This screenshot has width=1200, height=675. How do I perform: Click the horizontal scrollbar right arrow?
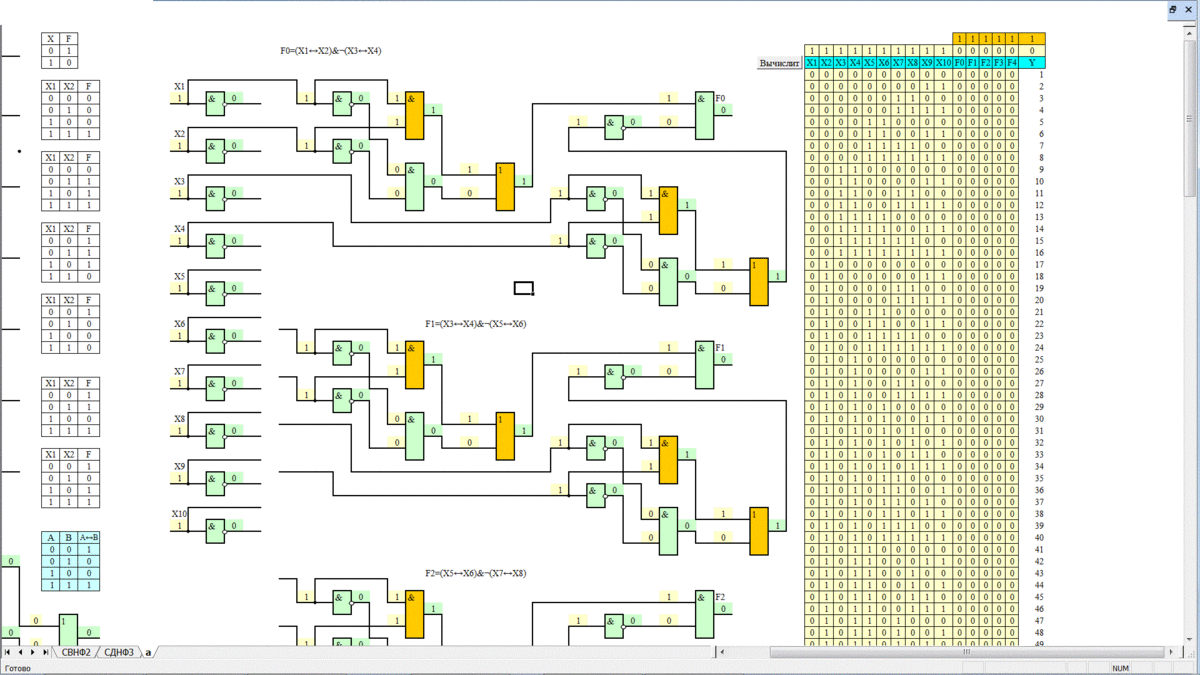(x=1172, y=652)
